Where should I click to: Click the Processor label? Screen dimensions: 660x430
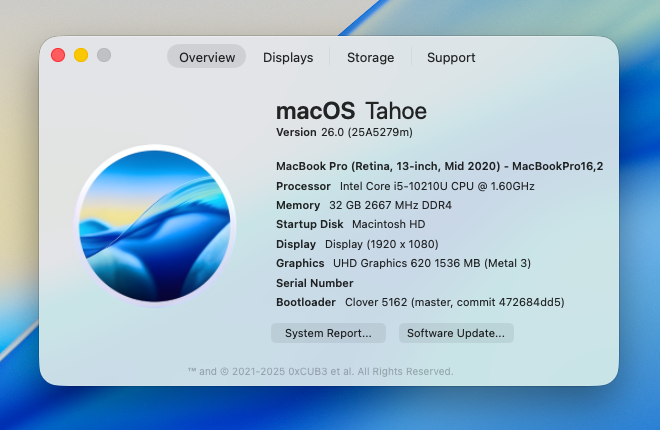[303, 186]
